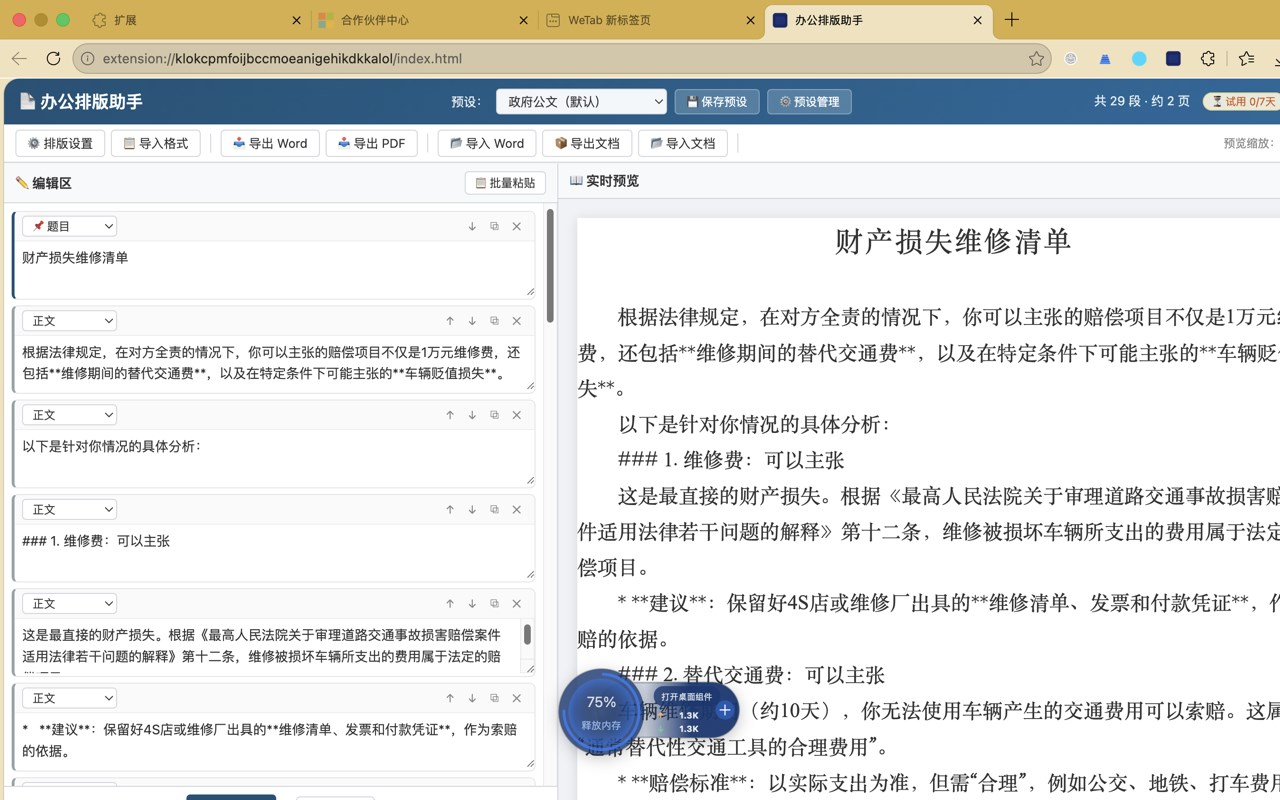Bookmark this page with the star icon
Screen dimensions: 1280x800
(x=1037, y=58)
